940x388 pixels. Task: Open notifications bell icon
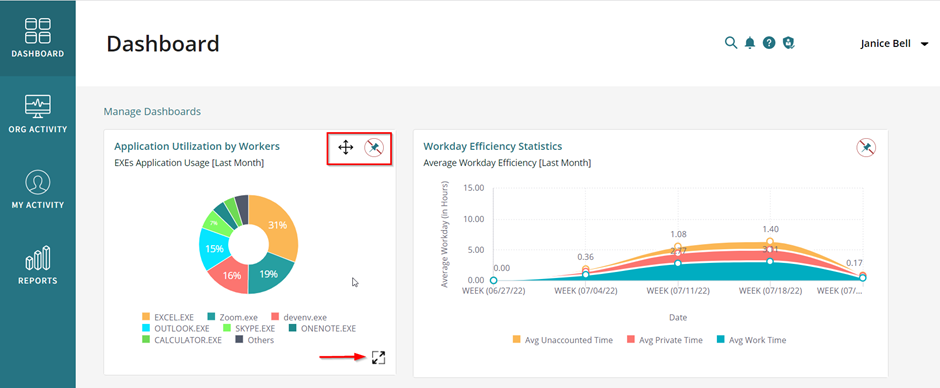[749, 43]
